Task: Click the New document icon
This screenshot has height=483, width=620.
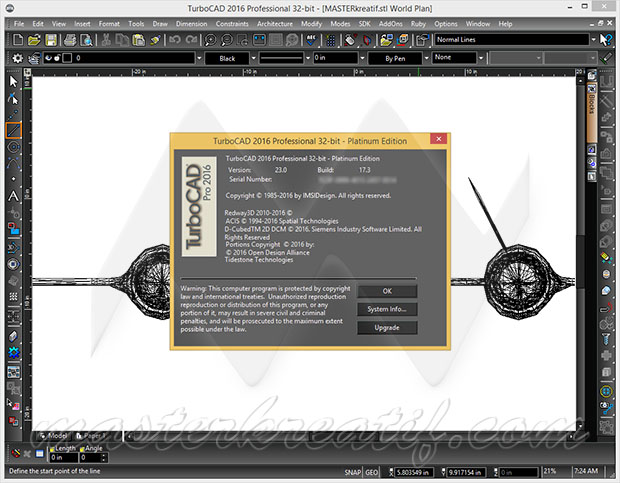Action: pyautogui.click(x=18, y=40)
